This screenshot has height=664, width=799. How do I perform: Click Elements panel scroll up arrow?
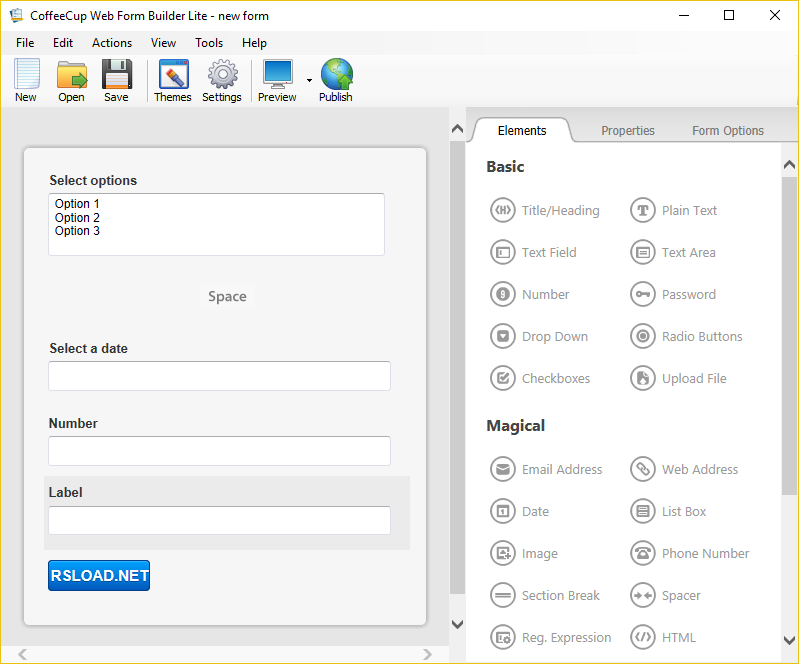click(789, 165)
